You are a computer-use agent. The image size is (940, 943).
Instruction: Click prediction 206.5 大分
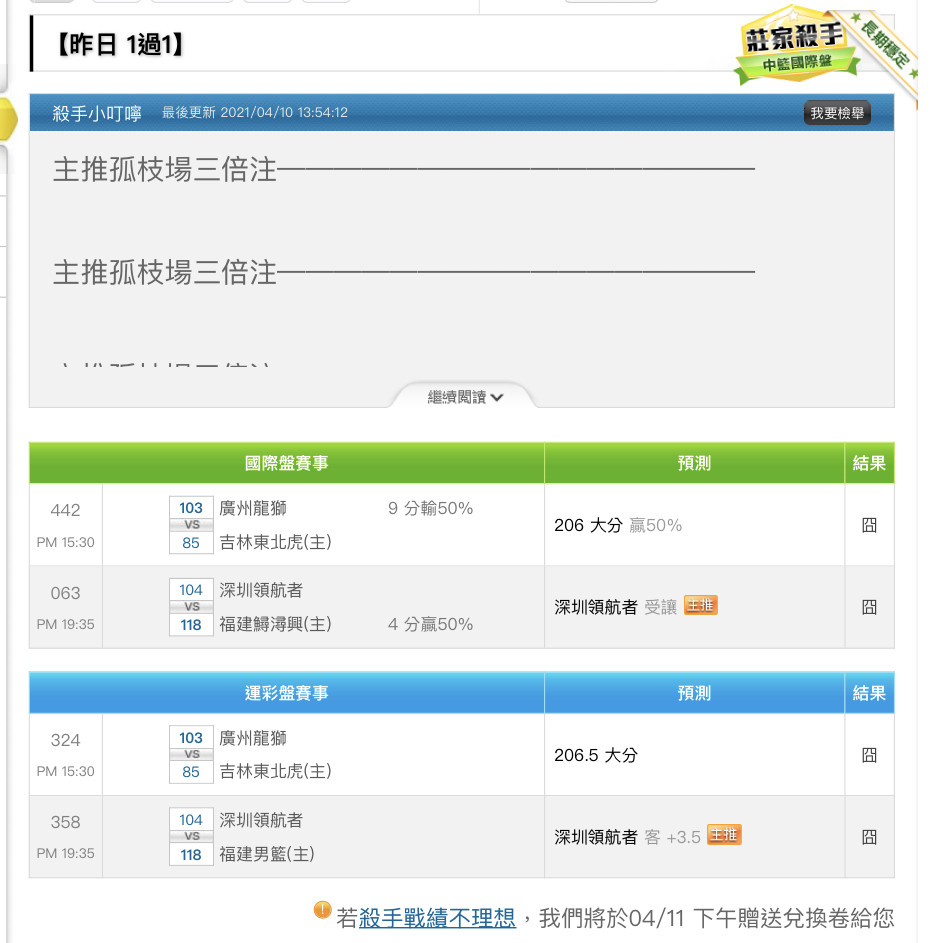[595, 755]
